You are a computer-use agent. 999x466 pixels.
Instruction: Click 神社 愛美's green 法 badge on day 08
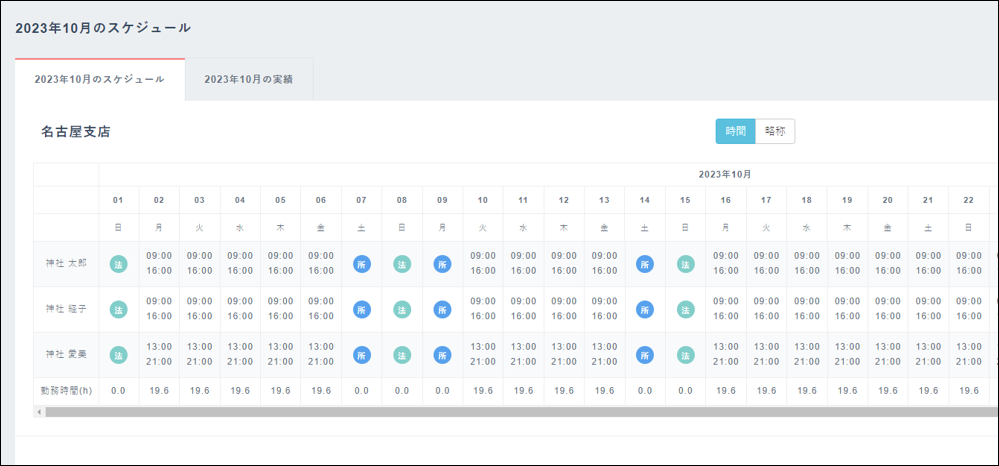click(x=402, y=355)
